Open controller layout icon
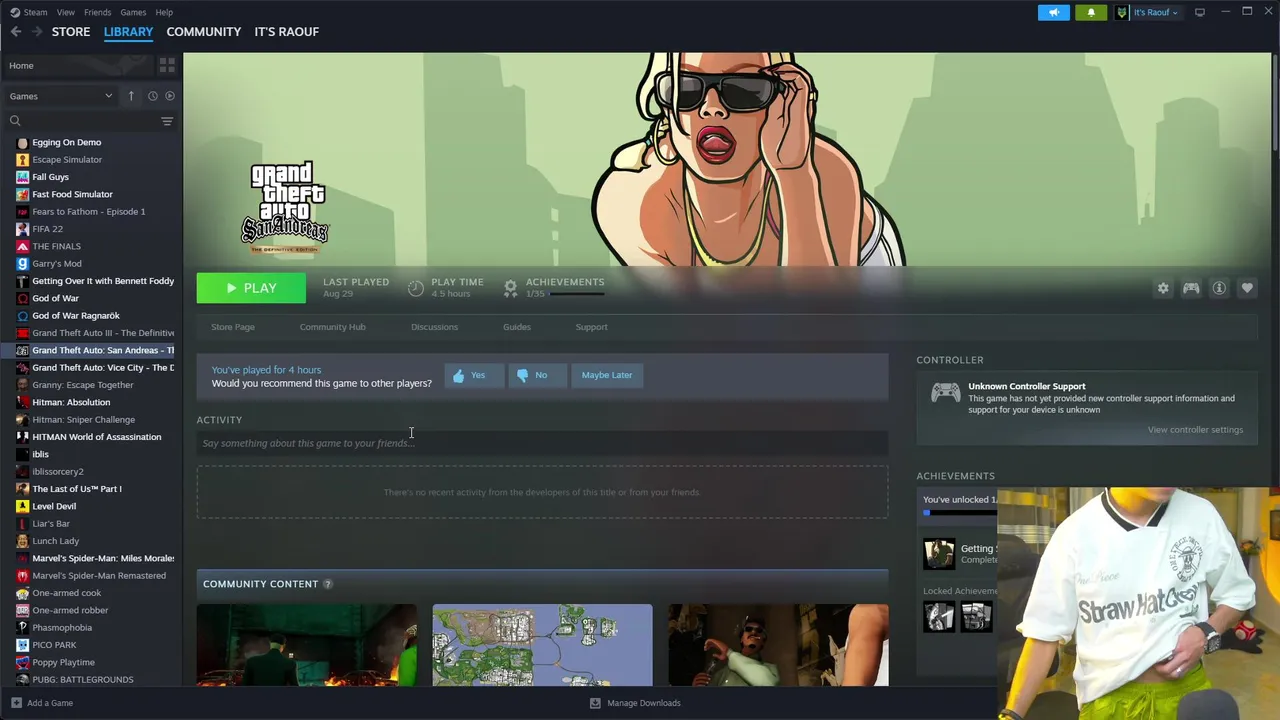 pos(1191,288)
